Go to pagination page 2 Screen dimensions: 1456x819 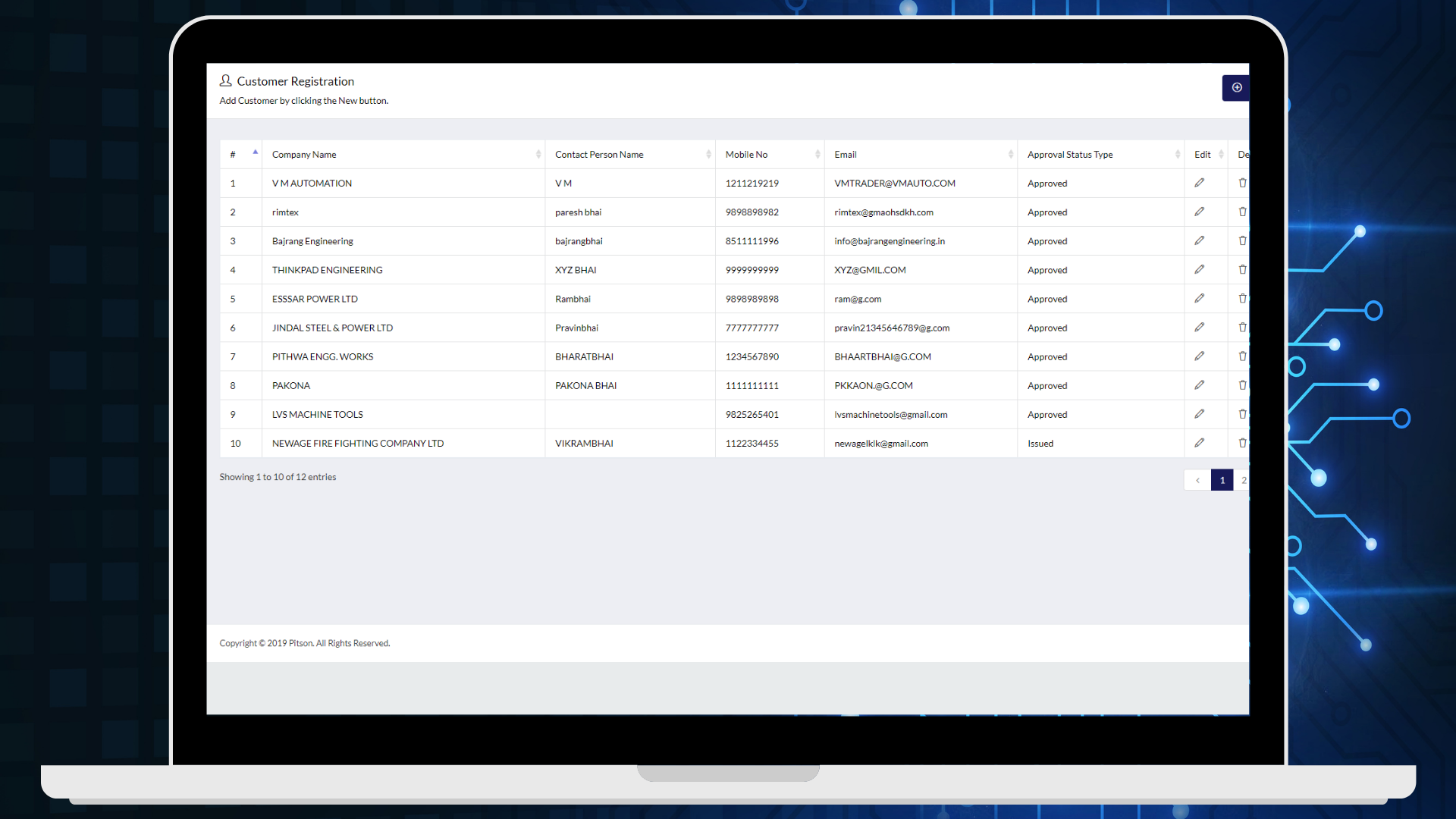[x=1242, y=480]
